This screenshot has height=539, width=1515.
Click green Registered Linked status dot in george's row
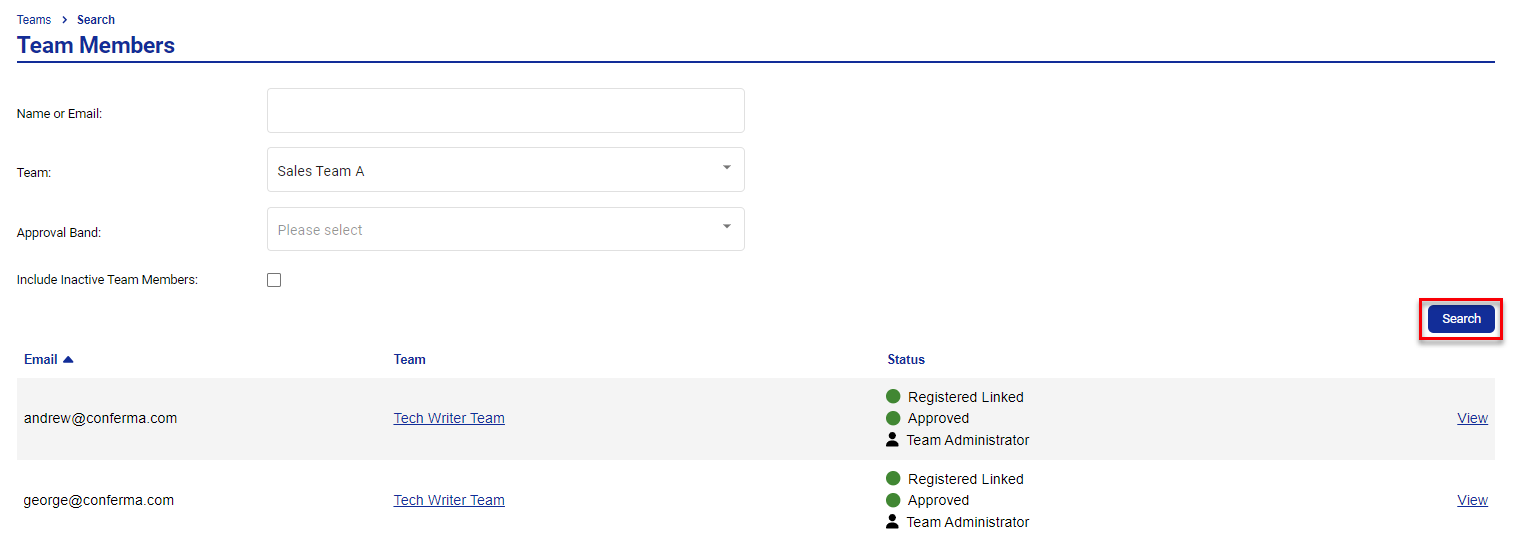(893, 479)
